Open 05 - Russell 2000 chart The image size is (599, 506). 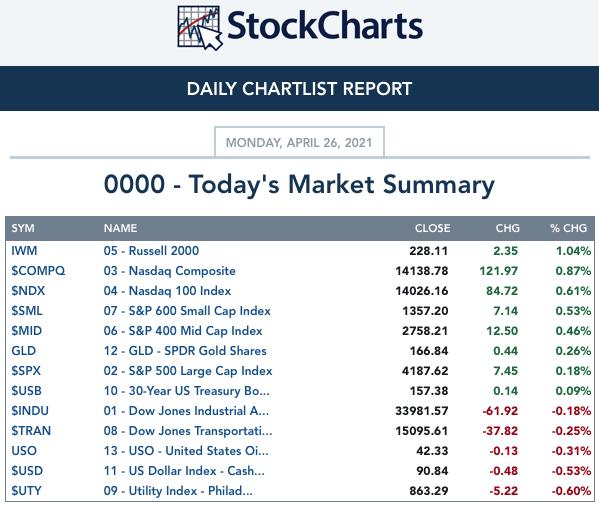(x=151, y=251)
